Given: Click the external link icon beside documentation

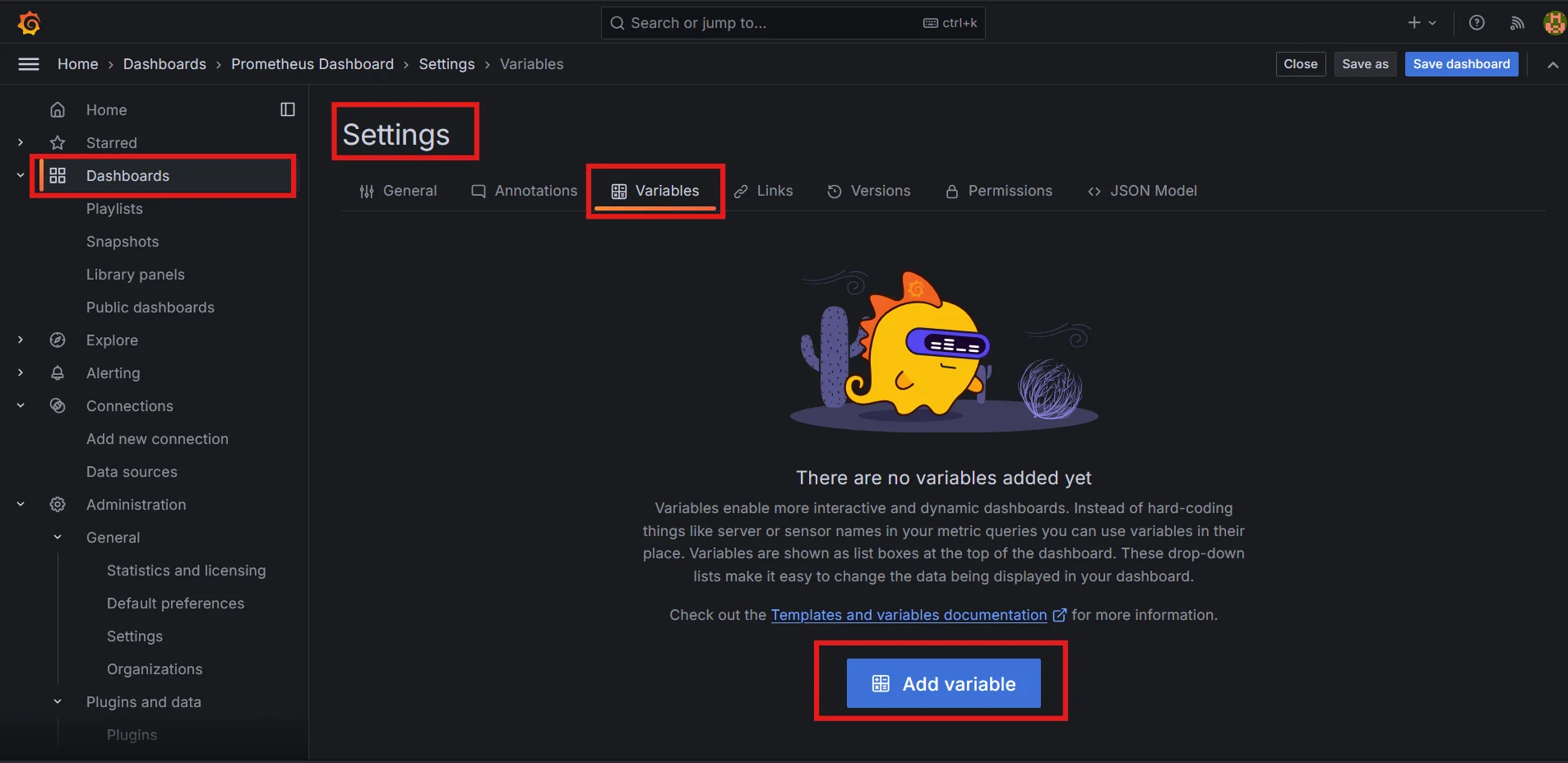Looking at the screenshot, I should tap(1059, 615).
